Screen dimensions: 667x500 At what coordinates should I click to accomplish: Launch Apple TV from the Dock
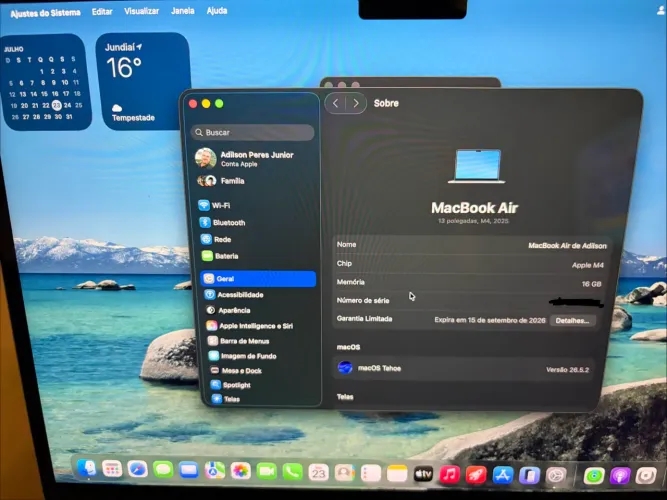(423, 474)
